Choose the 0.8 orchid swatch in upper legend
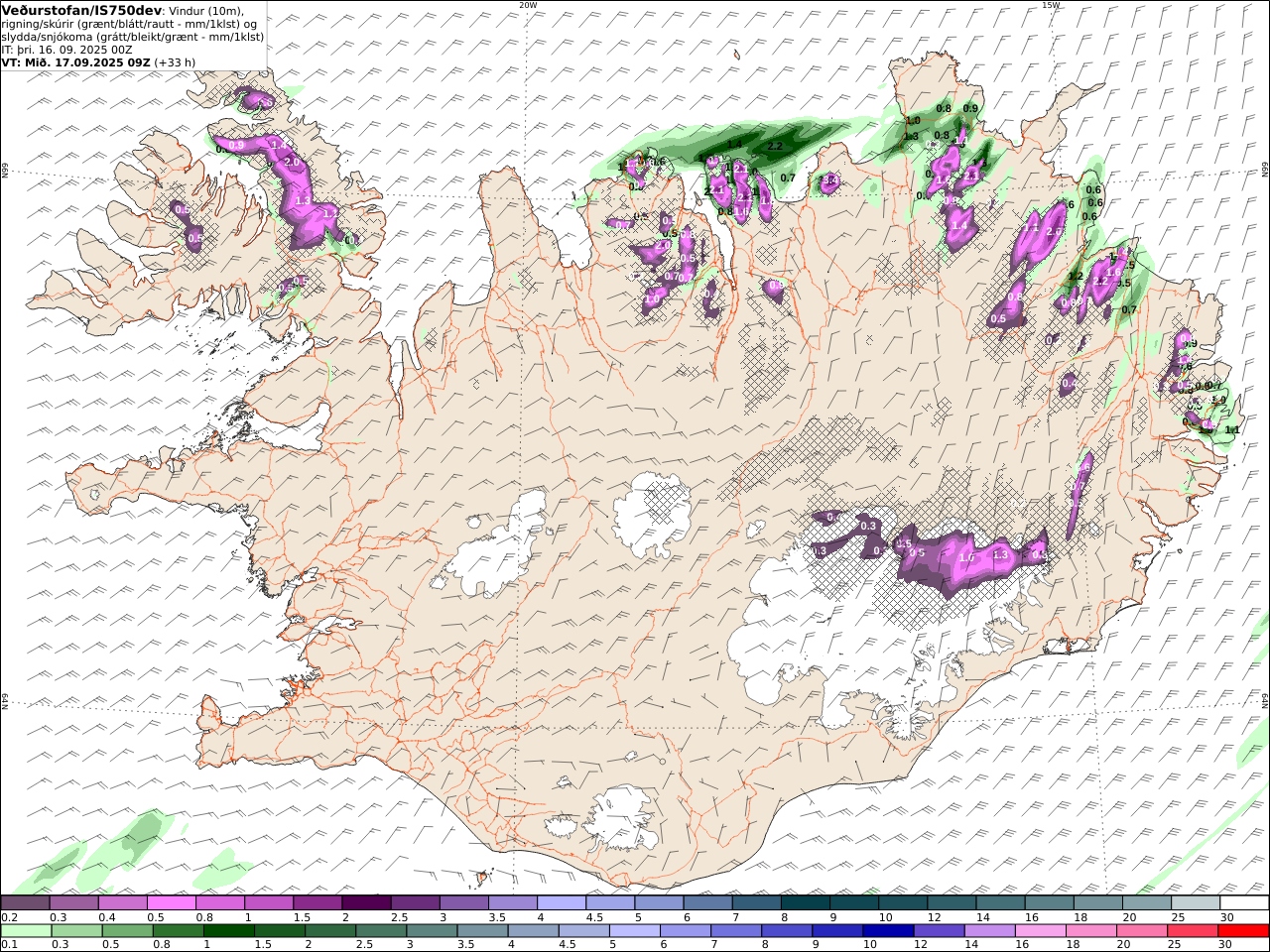Viewport: 1270px width, 952px height. point(219,903)
